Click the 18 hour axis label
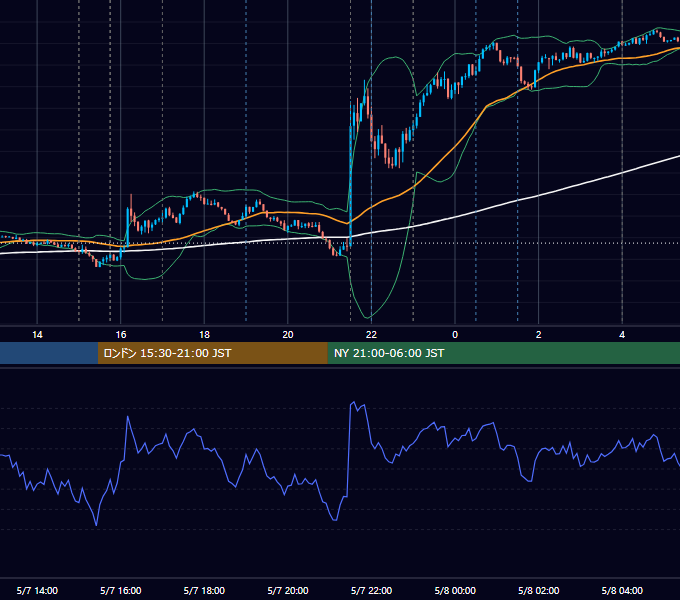680x600 pixels. pos(204,335)
